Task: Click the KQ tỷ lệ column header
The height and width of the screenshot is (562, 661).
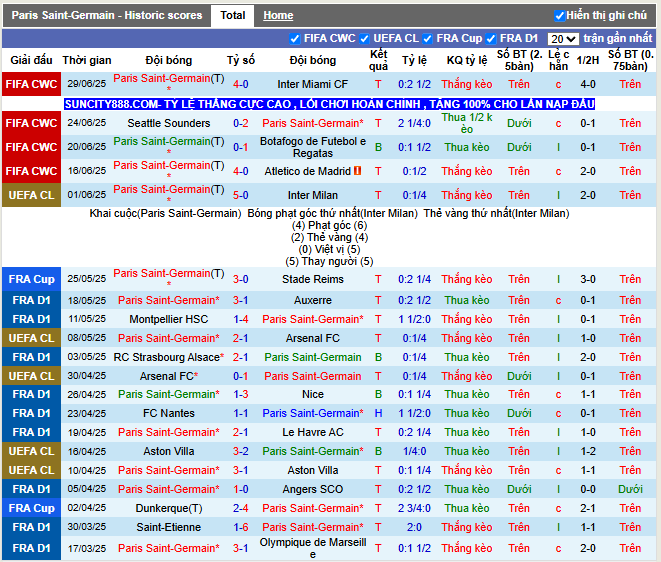Action: (467, 60)
